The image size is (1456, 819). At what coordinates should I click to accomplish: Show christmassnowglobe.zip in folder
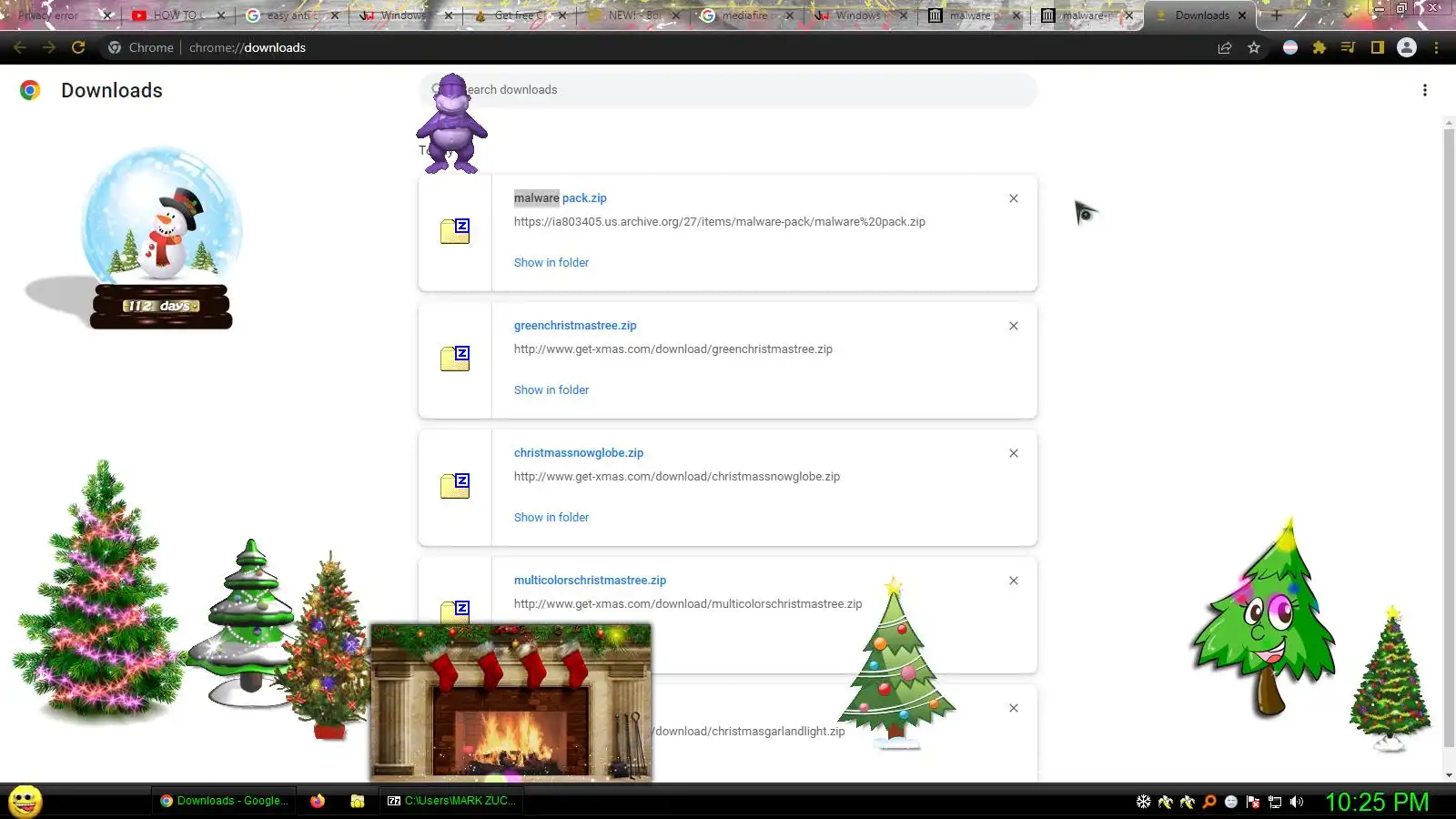551,518
